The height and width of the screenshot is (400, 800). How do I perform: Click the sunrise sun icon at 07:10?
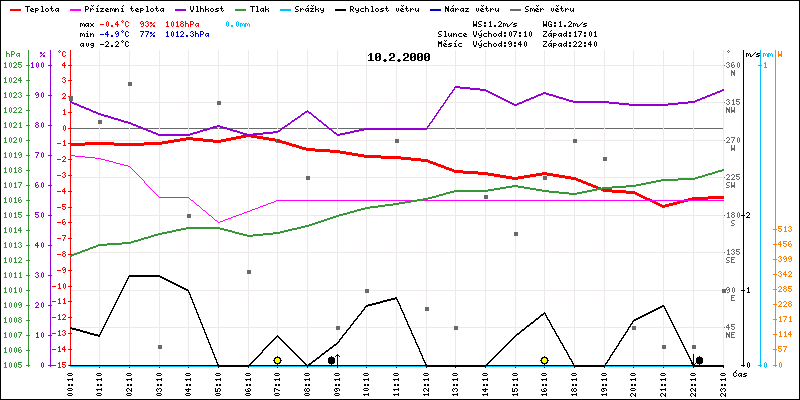point(277,360)
